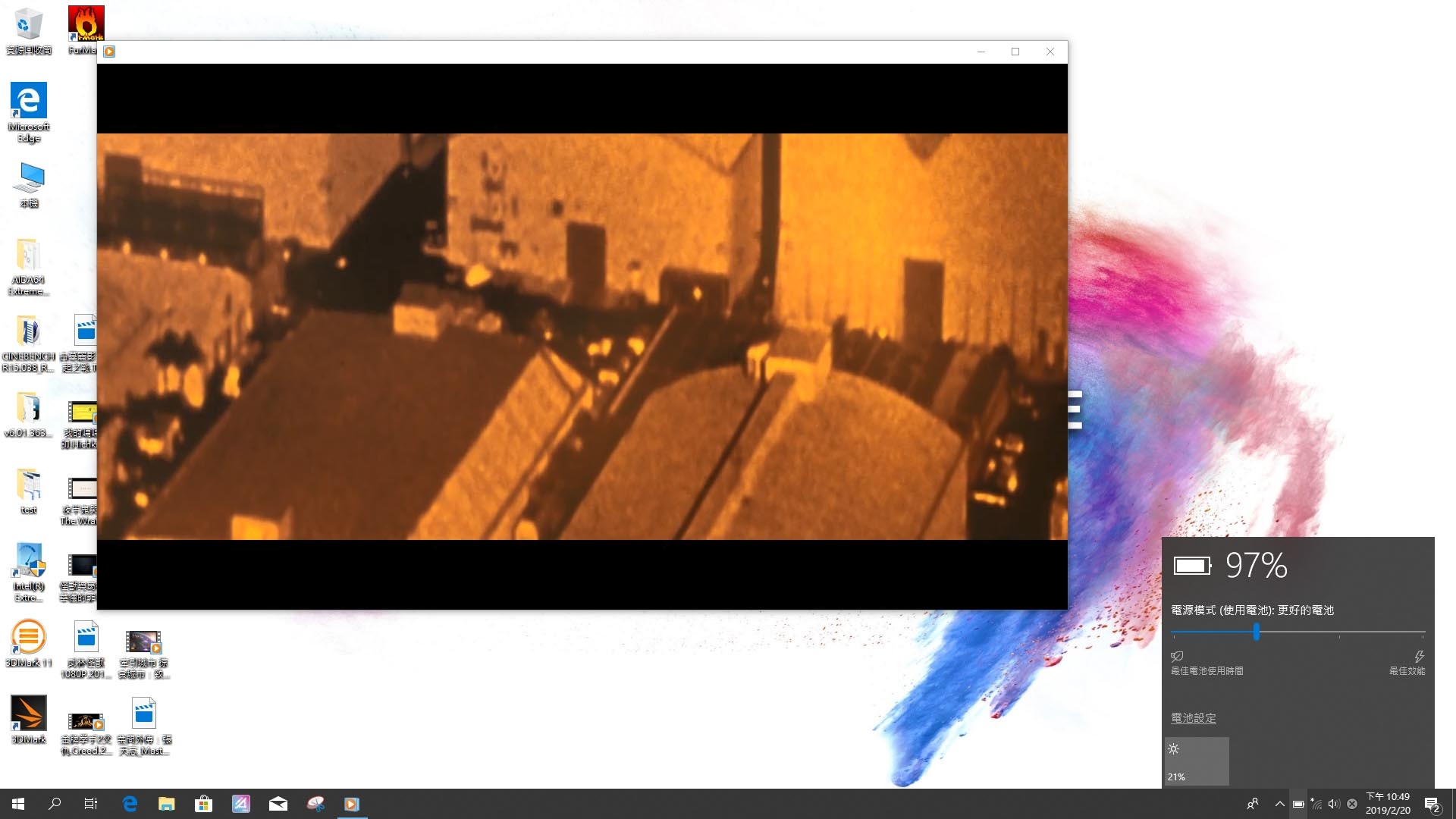
Task: Click the video playback area
Action: pos(582,336)
